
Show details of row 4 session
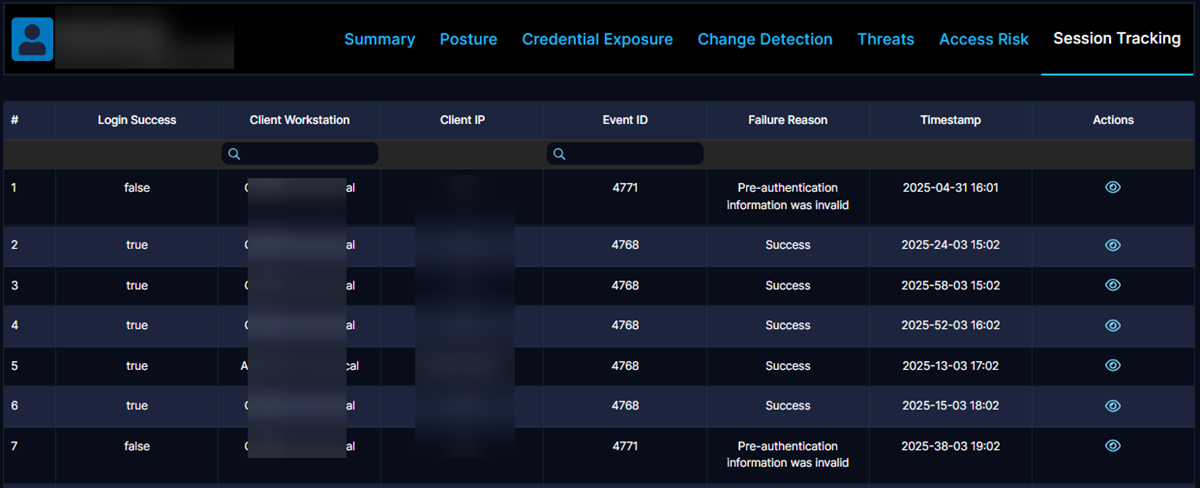(1112, 325)
